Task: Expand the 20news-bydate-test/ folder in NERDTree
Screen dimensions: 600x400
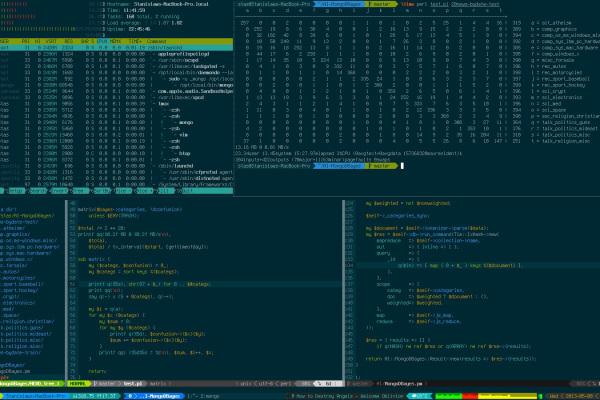Action: tap(19, 222)
